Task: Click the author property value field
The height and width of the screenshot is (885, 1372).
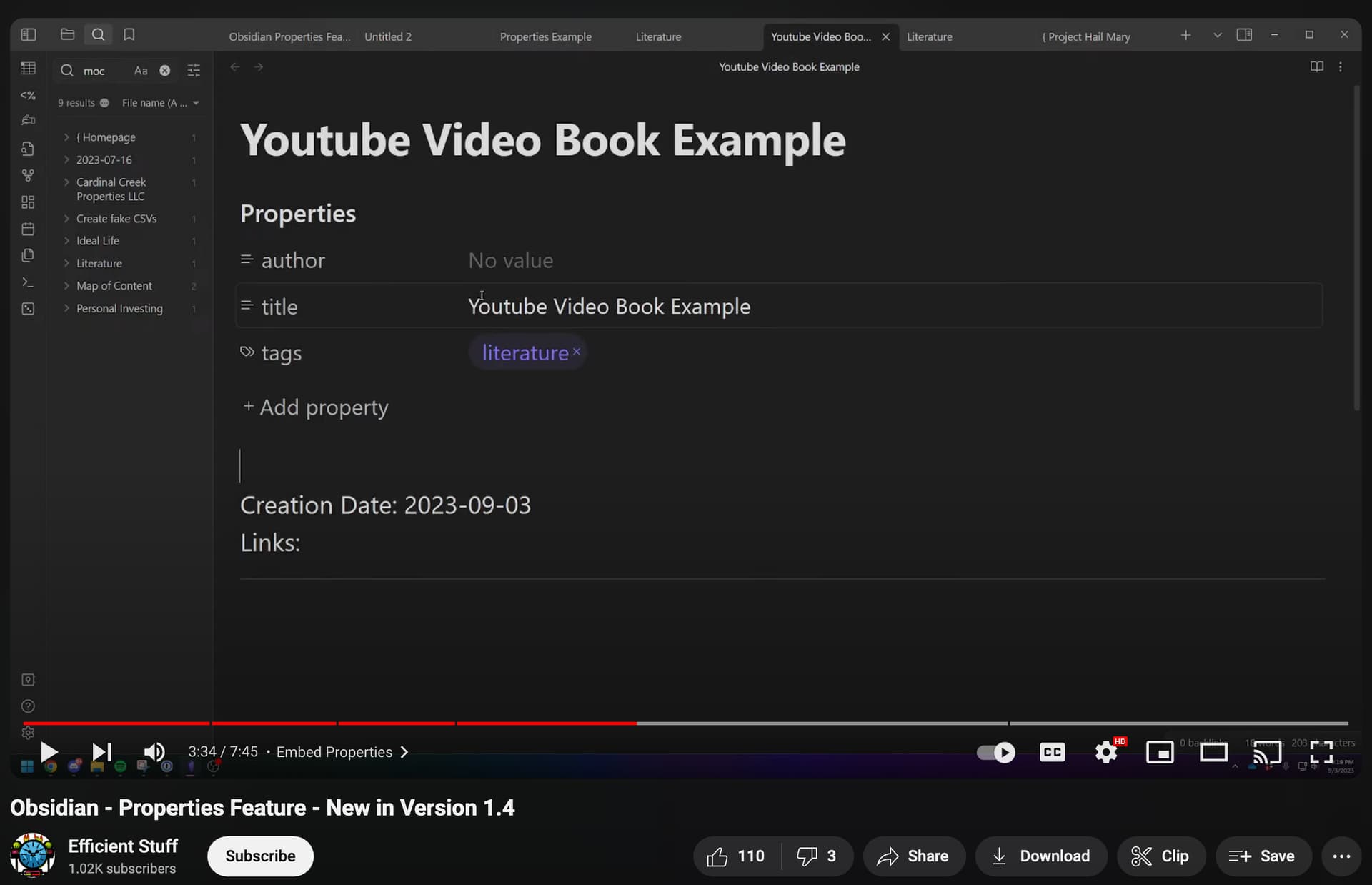Action: pos(510,261)
